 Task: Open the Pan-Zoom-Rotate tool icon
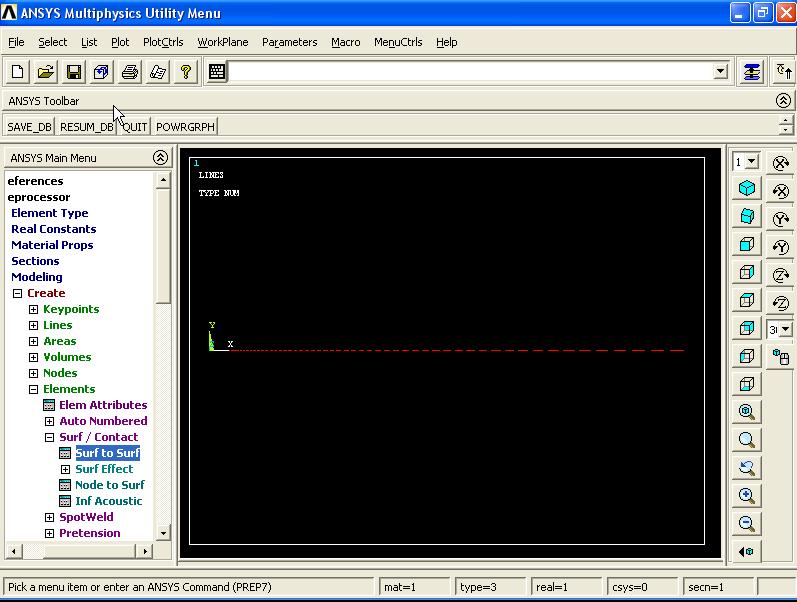[101, 72]
